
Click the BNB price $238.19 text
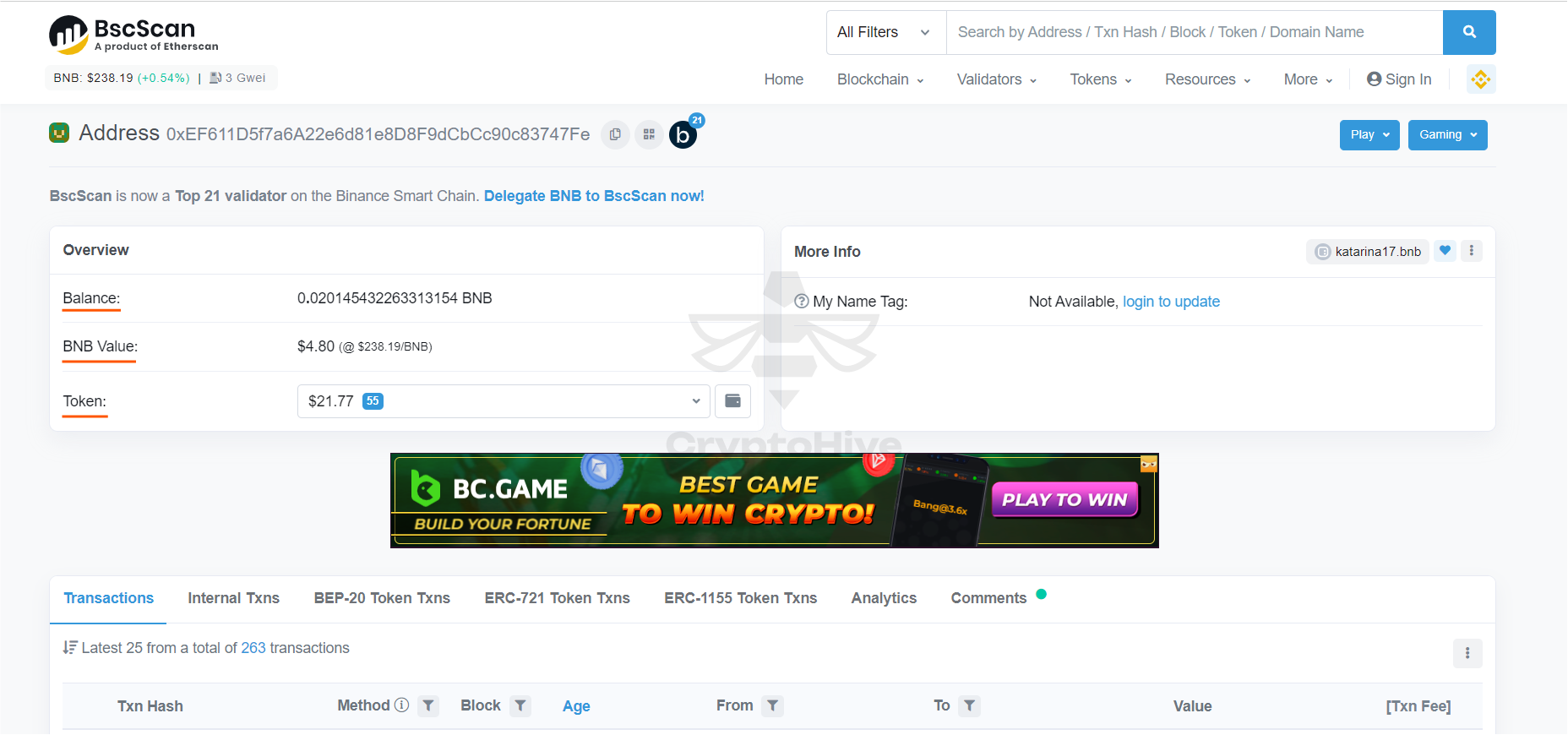point(110,78)
